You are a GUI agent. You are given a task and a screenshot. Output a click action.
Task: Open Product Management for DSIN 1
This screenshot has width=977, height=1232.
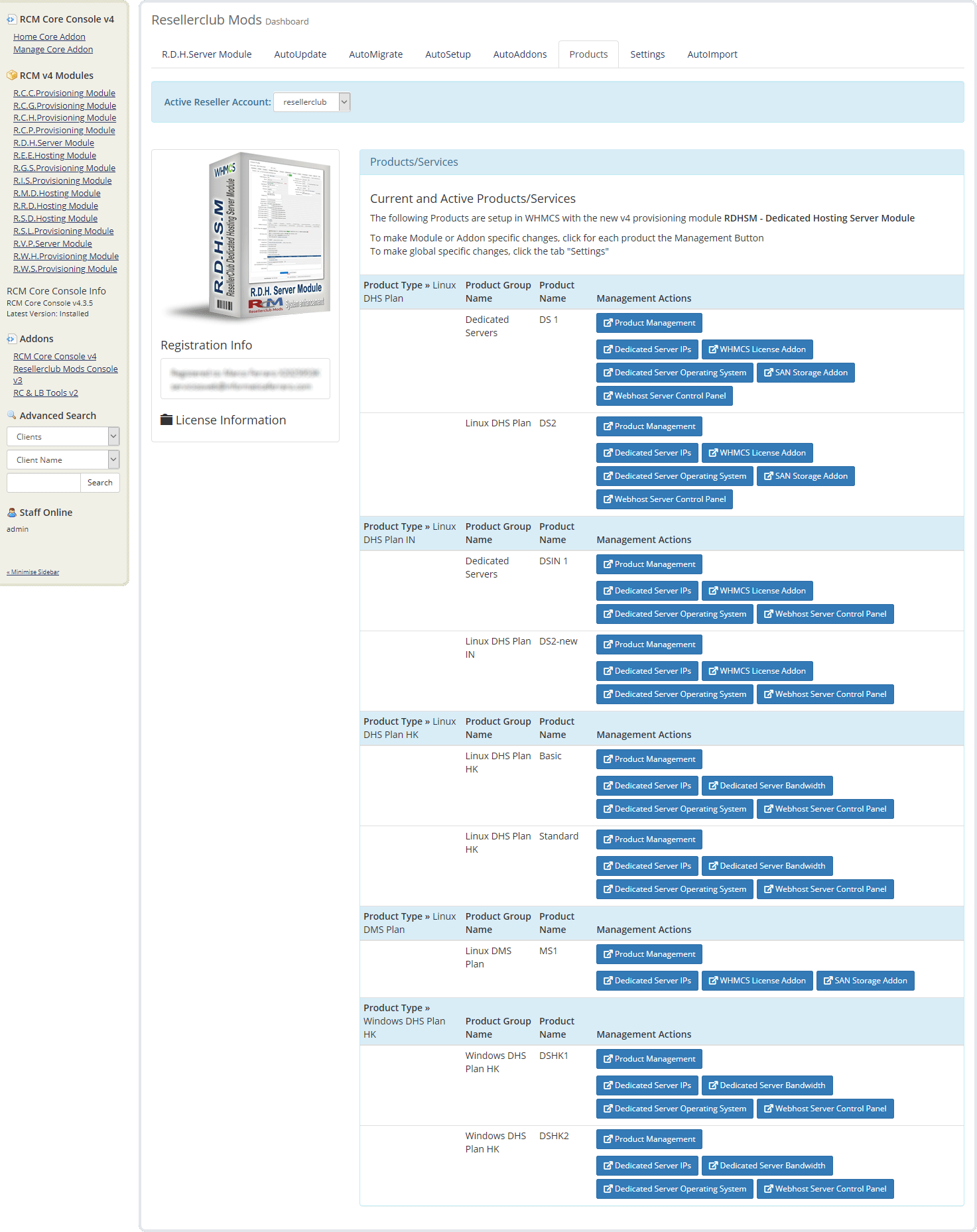[649, 564]
